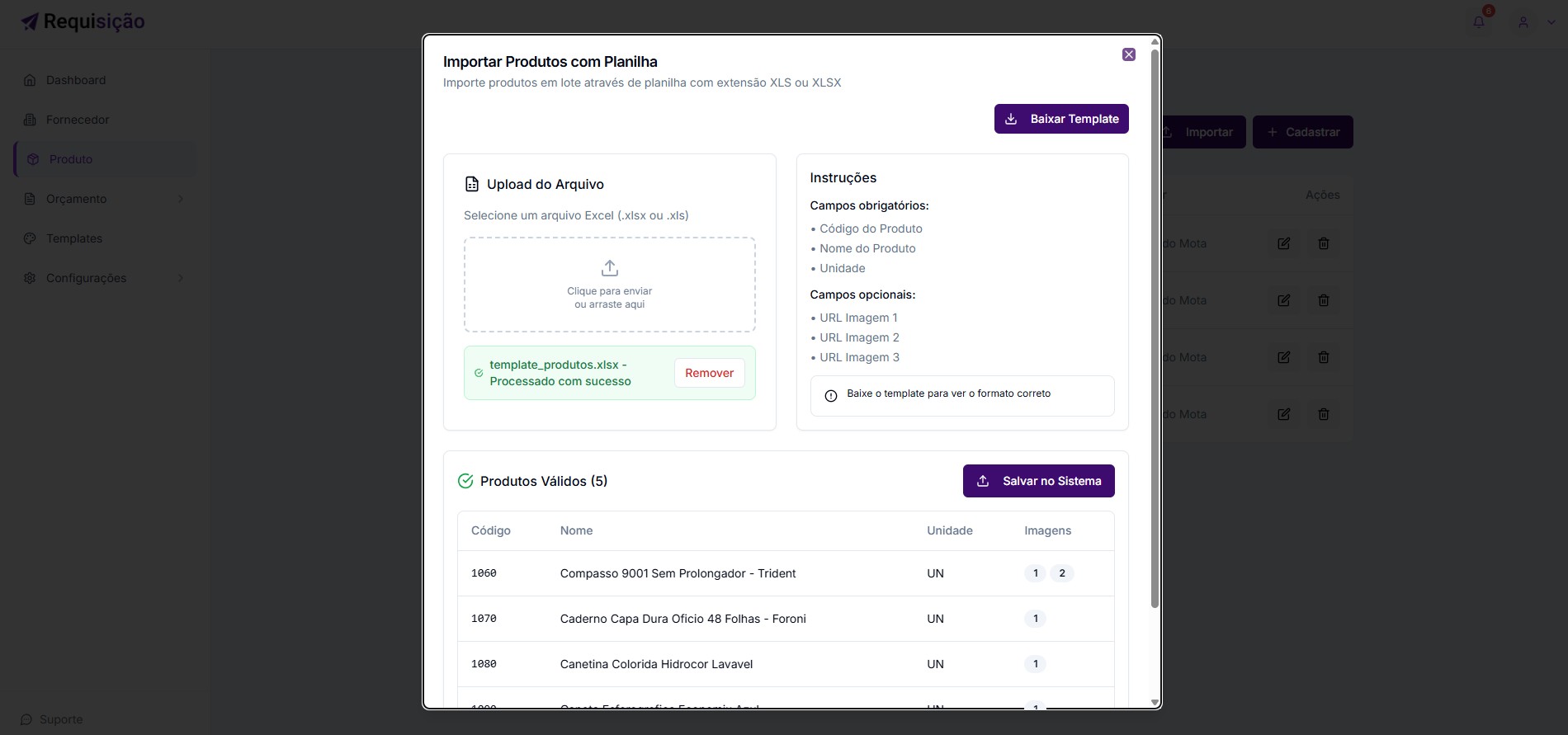Open Templates in sidebar
Image resolution: width=1568 pixels, height=735 pixels.
[x=73, y=238]
